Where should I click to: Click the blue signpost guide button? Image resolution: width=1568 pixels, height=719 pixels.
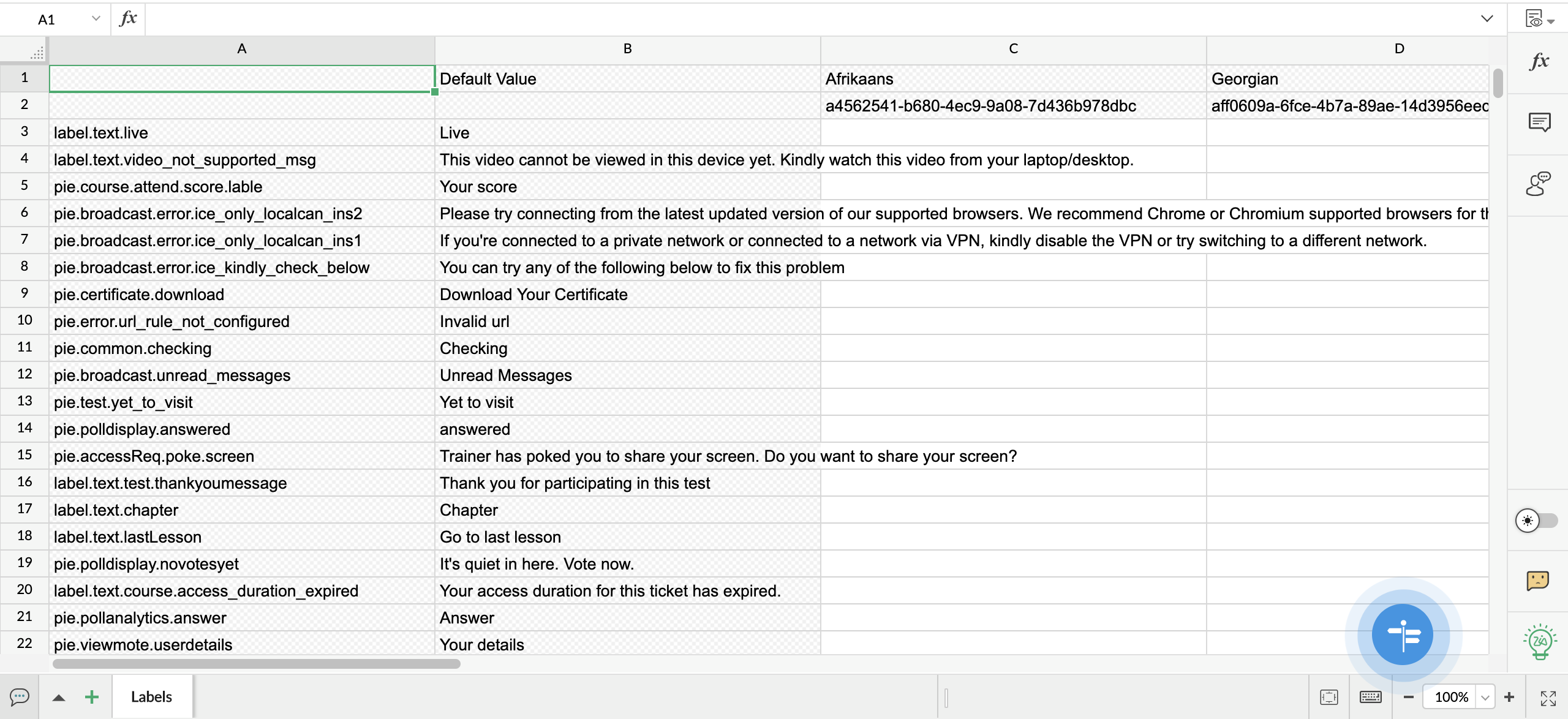1403,635
